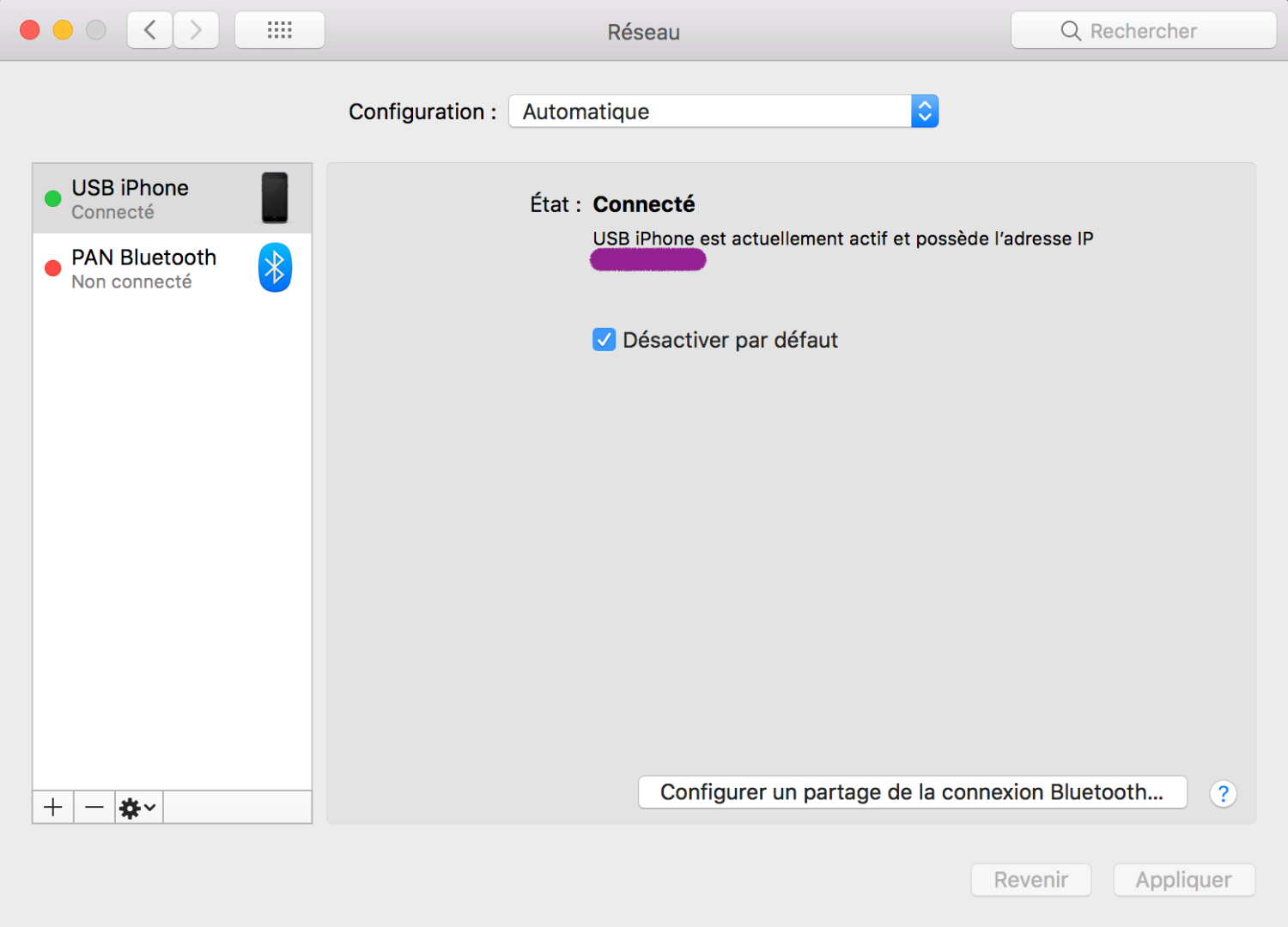
Task: Remove the selected network service
Action: point(94,808)
